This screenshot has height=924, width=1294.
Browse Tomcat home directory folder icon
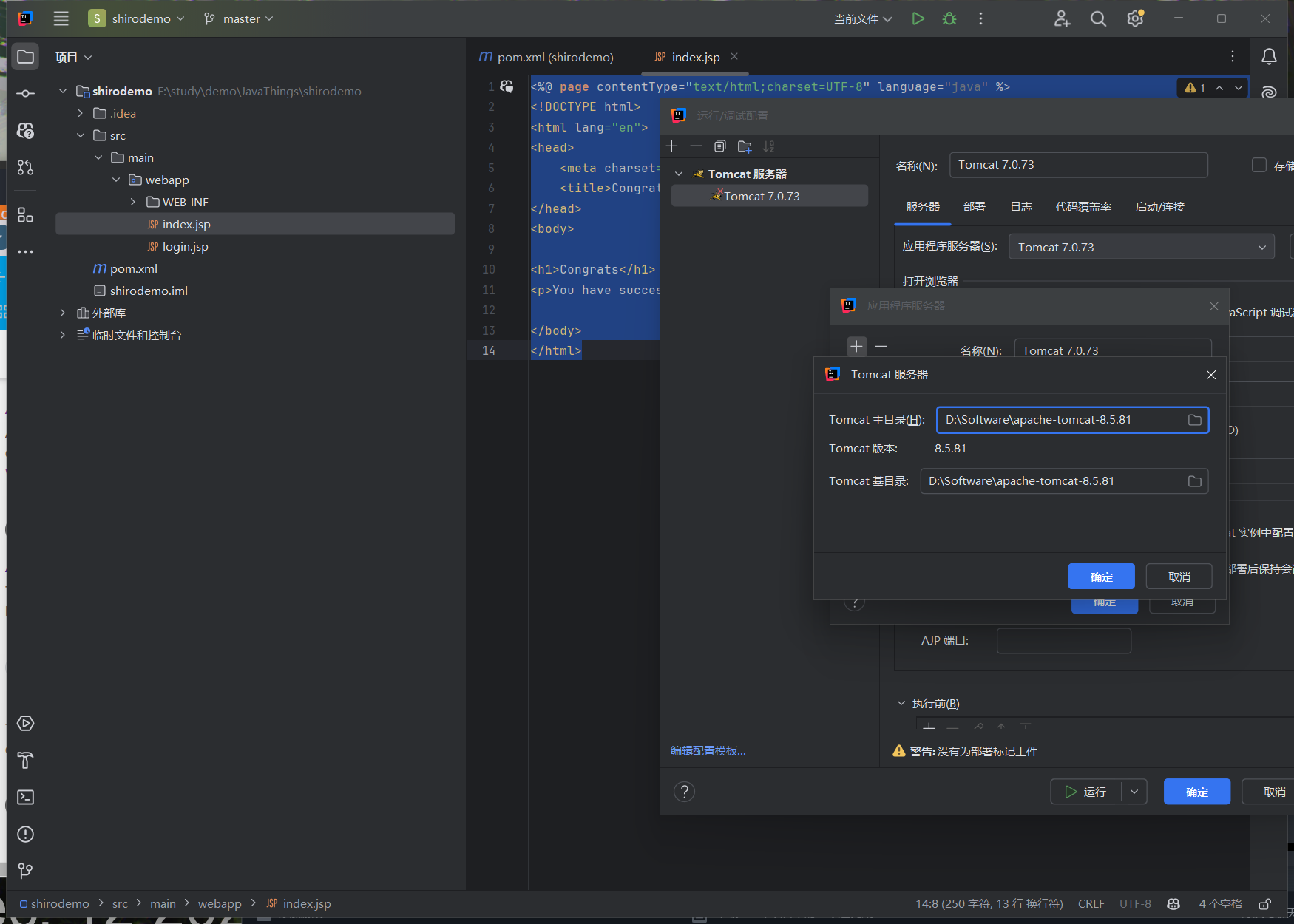pos(1194,420)
